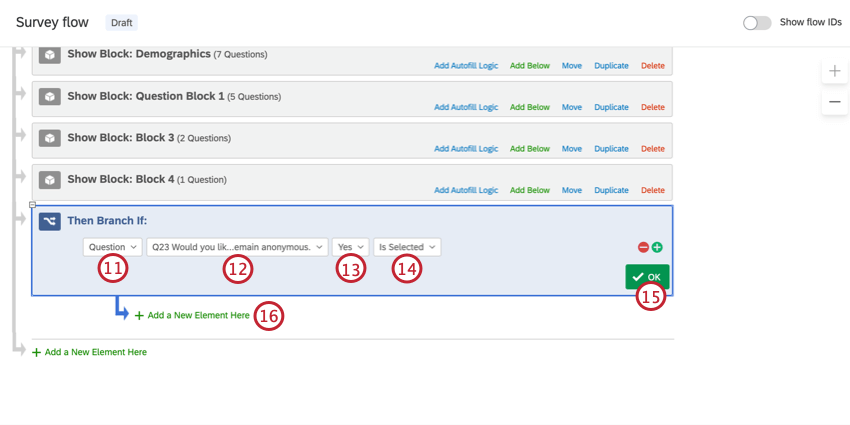
Task: Open the Is Selected operator dropdown
Action: click(x=407, y=247)
